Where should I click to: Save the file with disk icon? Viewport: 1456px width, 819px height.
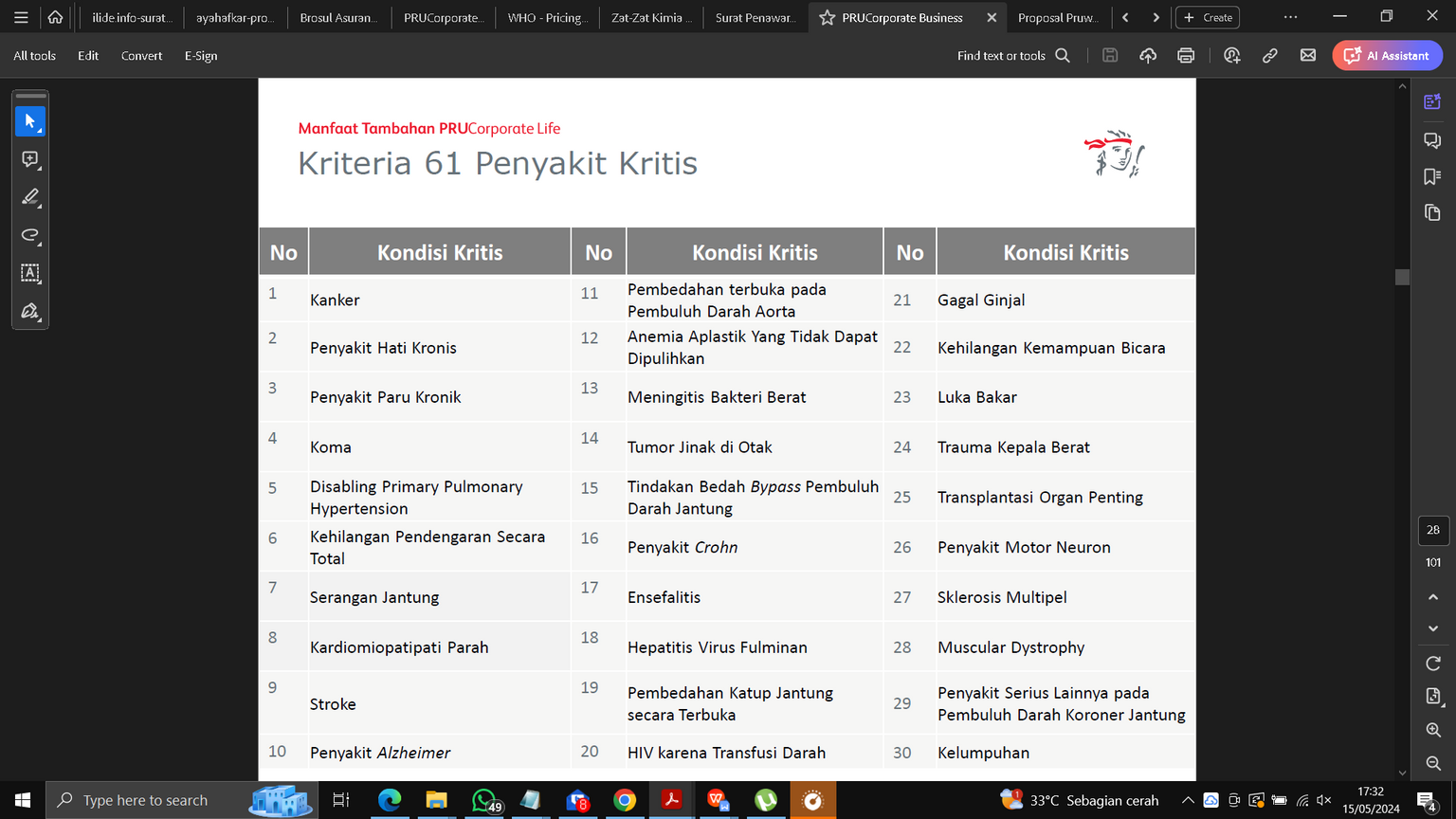[x=1110, y=56]
